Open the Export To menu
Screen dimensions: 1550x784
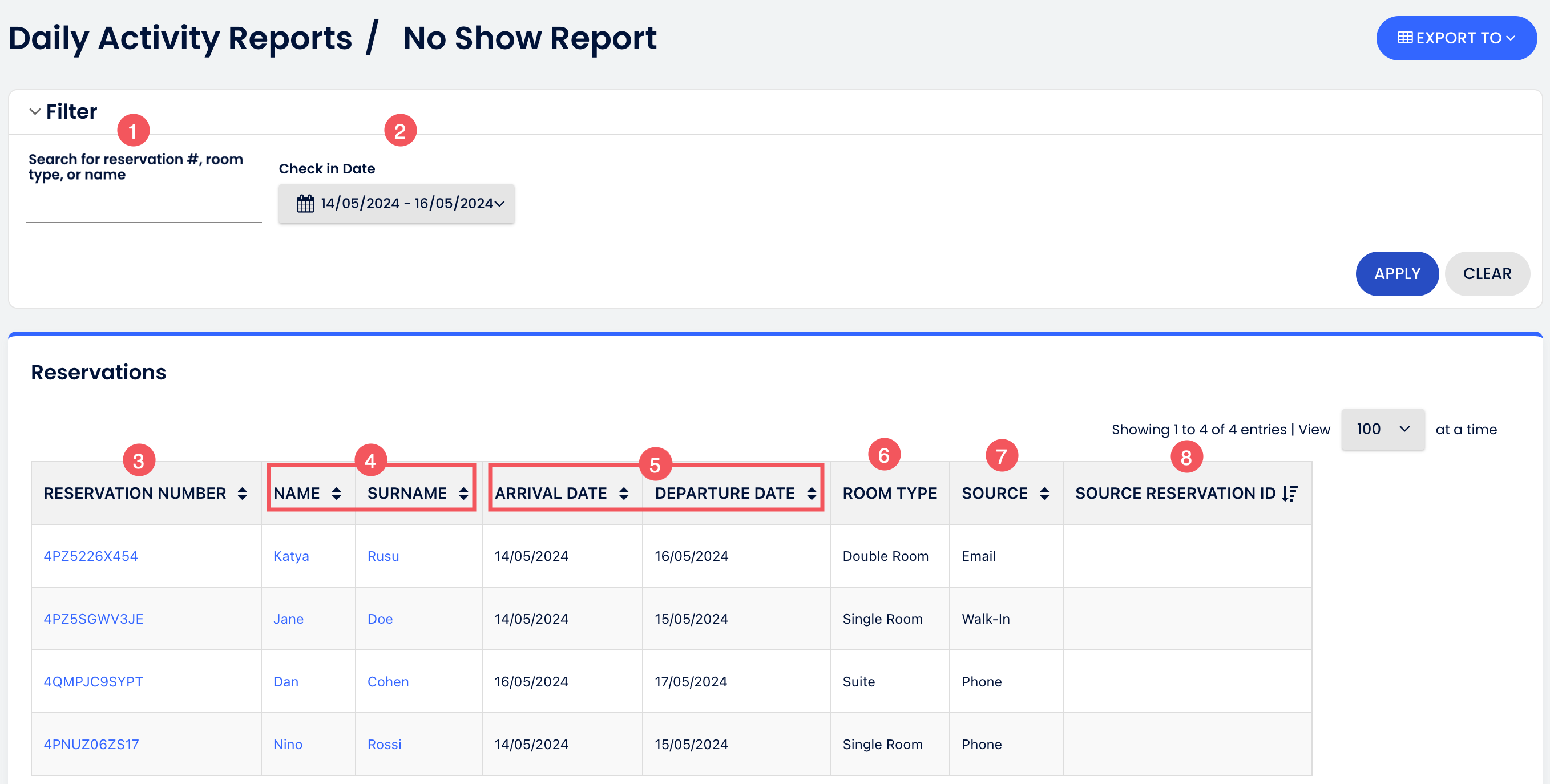[x=1456, y=38]
